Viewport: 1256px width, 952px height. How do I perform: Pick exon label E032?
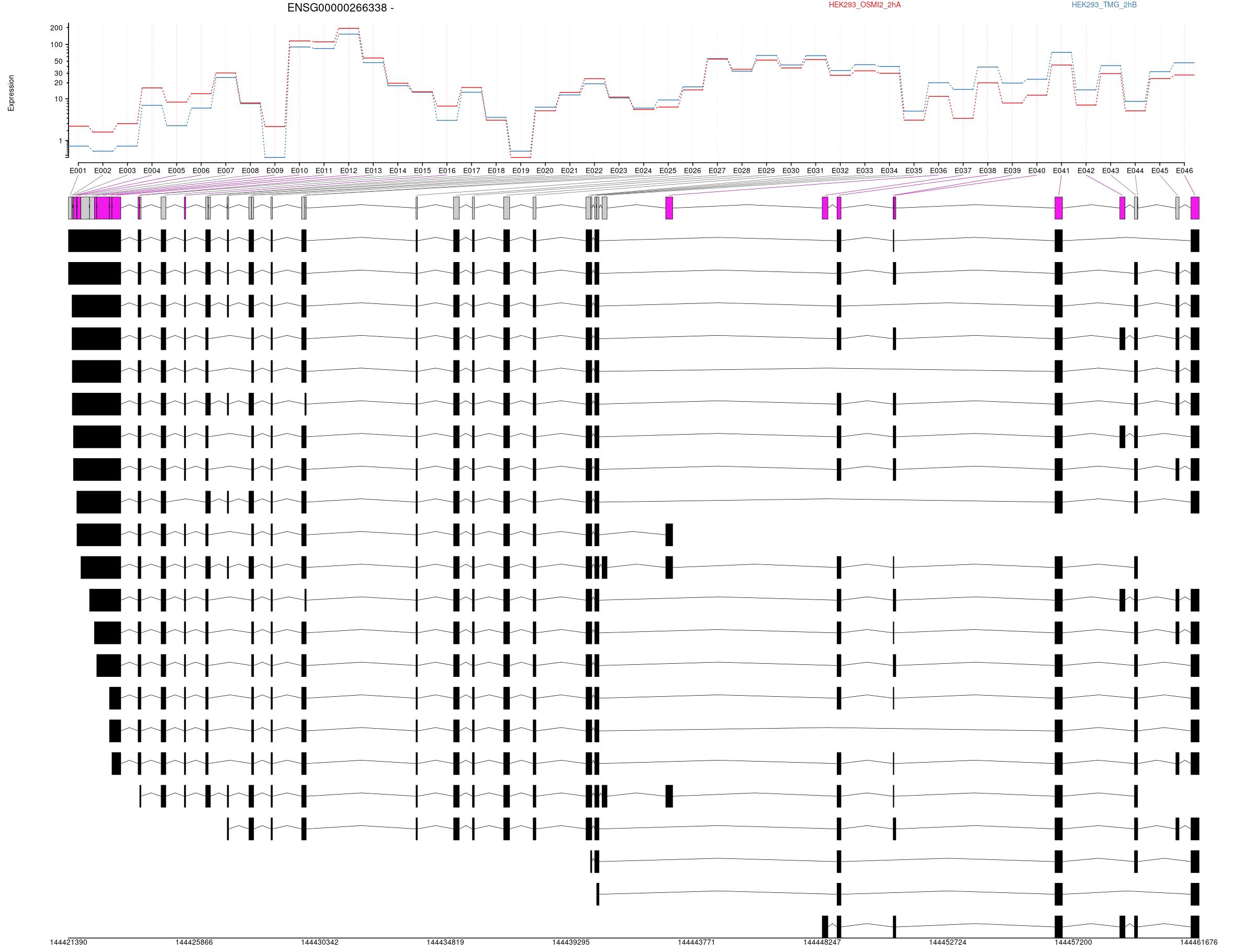[840, 171]
